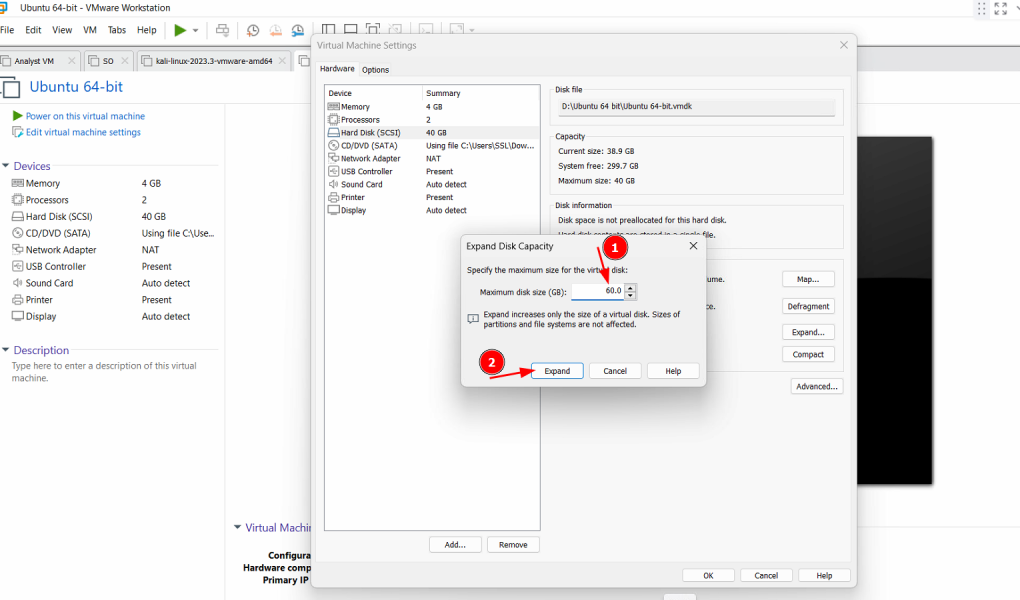Click the Send Ctrl+Alt+Del toolbar icon
Viewport: 1020px width, 600px height.
[x=222, y=30]
